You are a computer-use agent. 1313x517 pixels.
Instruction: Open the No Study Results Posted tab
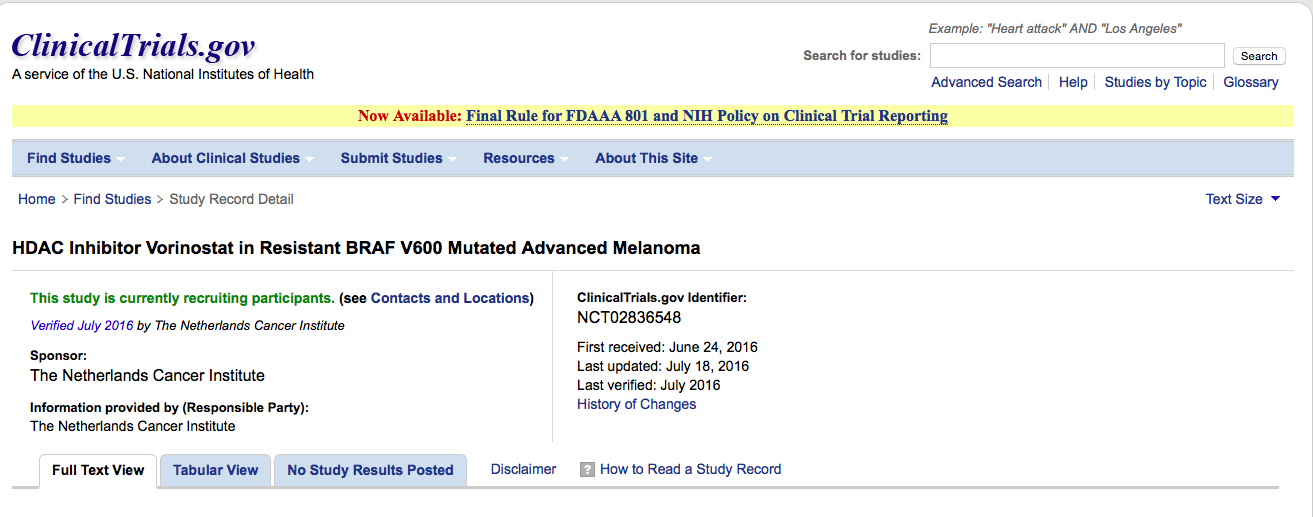pos(370,470)
